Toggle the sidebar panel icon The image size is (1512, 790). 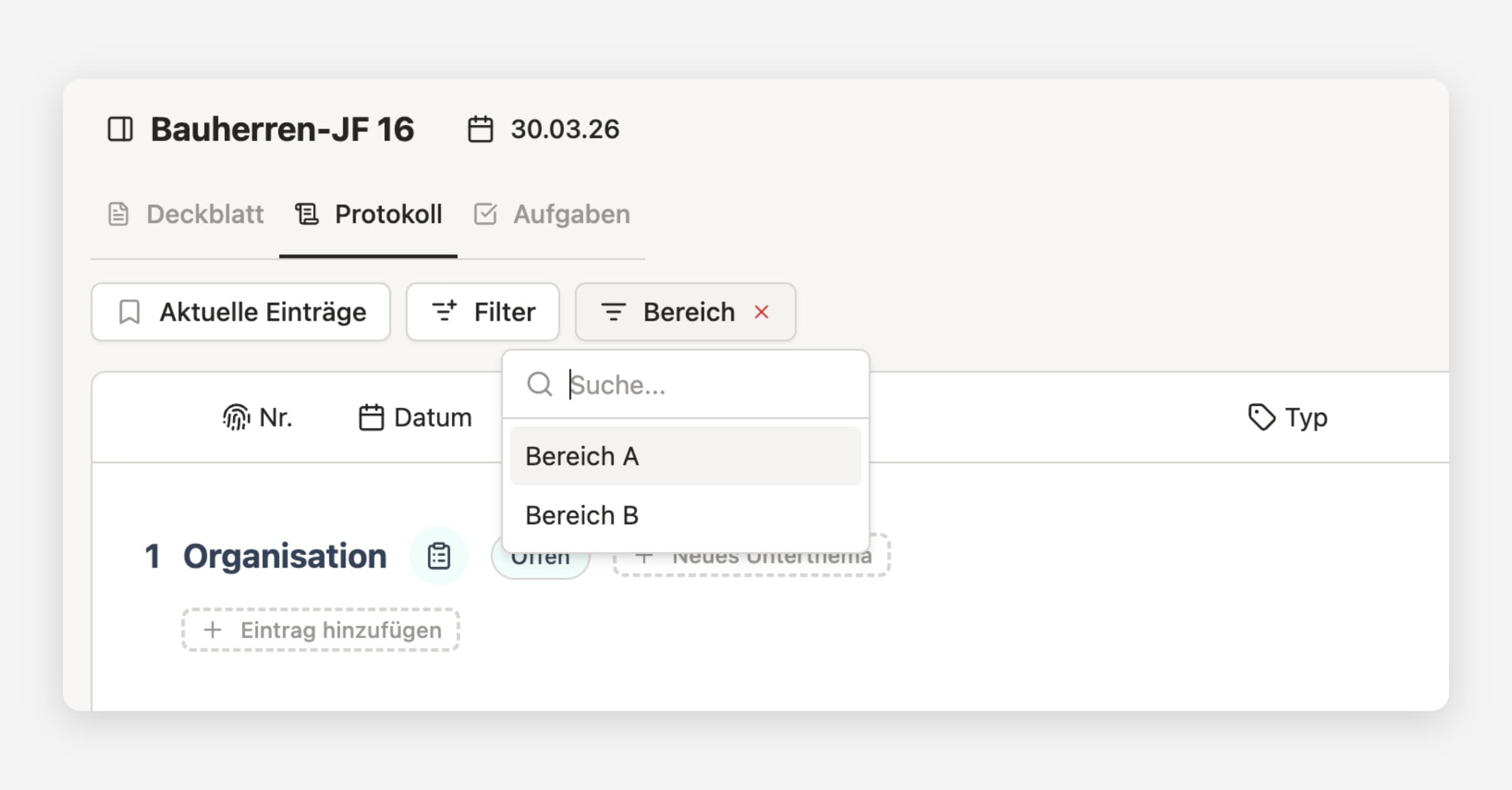point(120,129)
